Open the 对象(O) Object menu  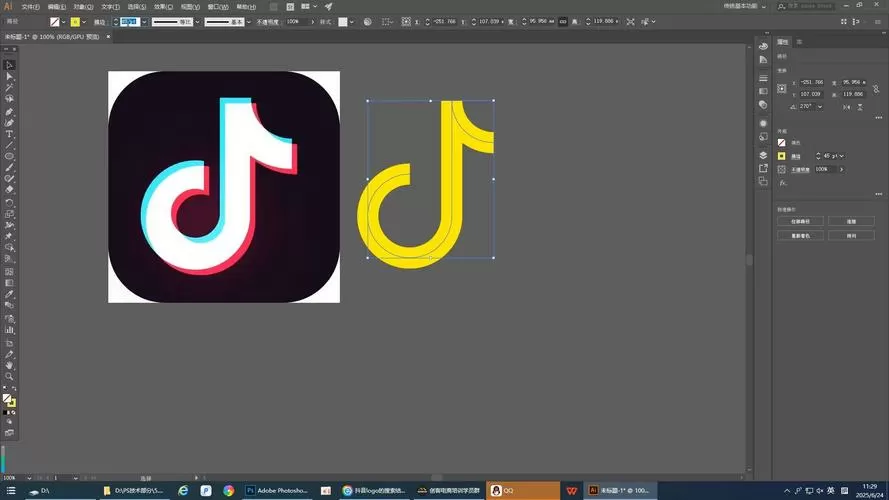pos(83,7)
